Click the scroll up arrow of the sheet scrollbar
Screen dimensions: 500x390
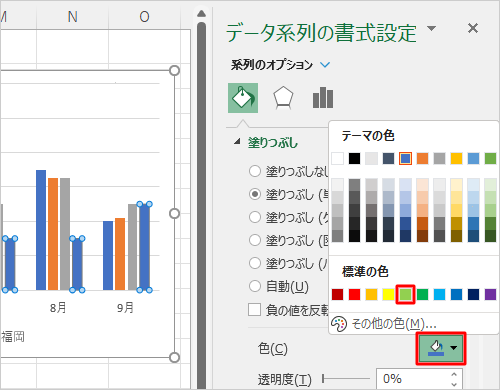tap(201, 14)
